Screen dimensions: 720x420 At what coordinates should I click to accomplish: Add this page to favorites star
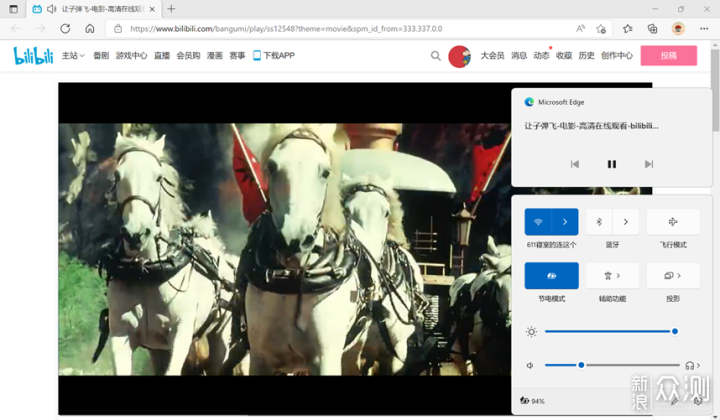[601, 29]
